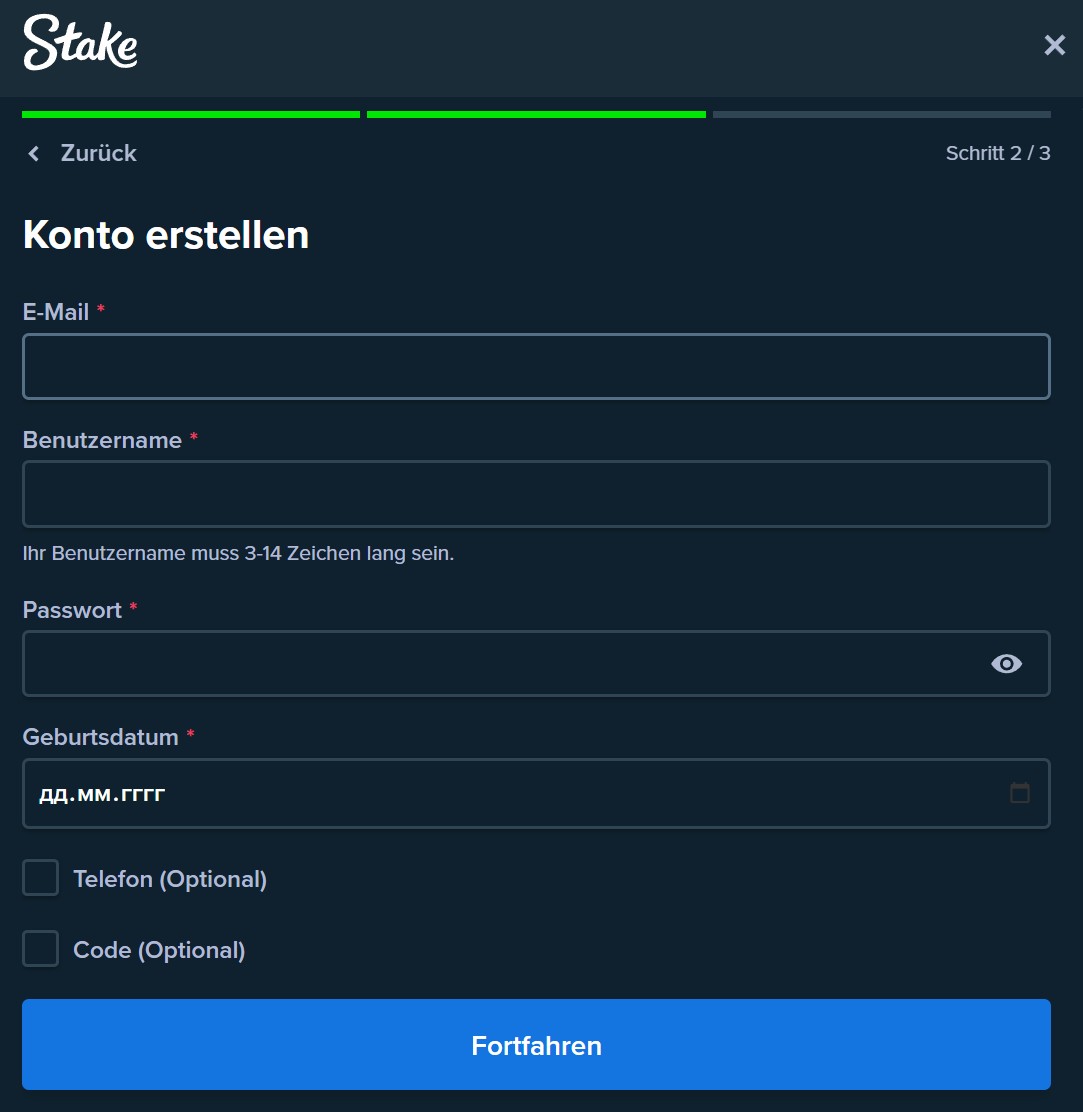Focus the E-Mail input field
This screenshot has width=1083, height=1112.
(x=536, y=366)
